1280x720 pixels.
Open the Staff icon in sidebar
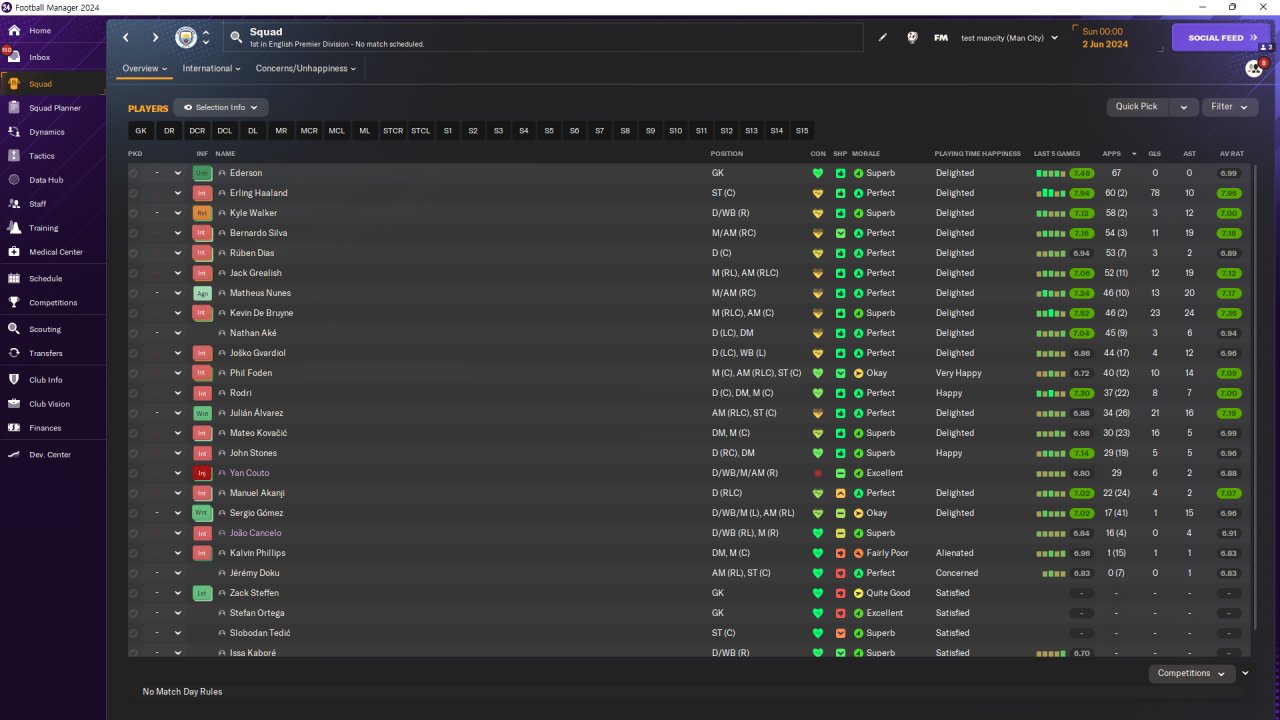pyautogui.click(x=14, y=204)
